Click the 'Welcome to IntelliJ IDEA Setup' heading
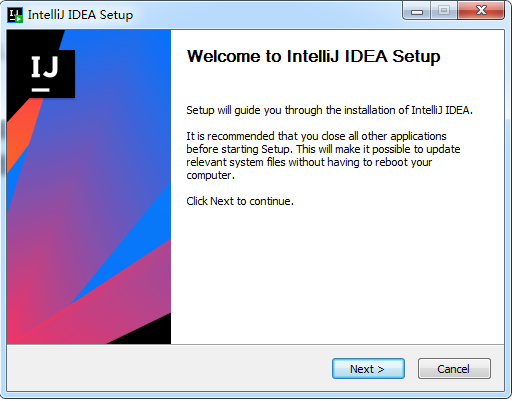The image size is (512, 401). (313, 56)
